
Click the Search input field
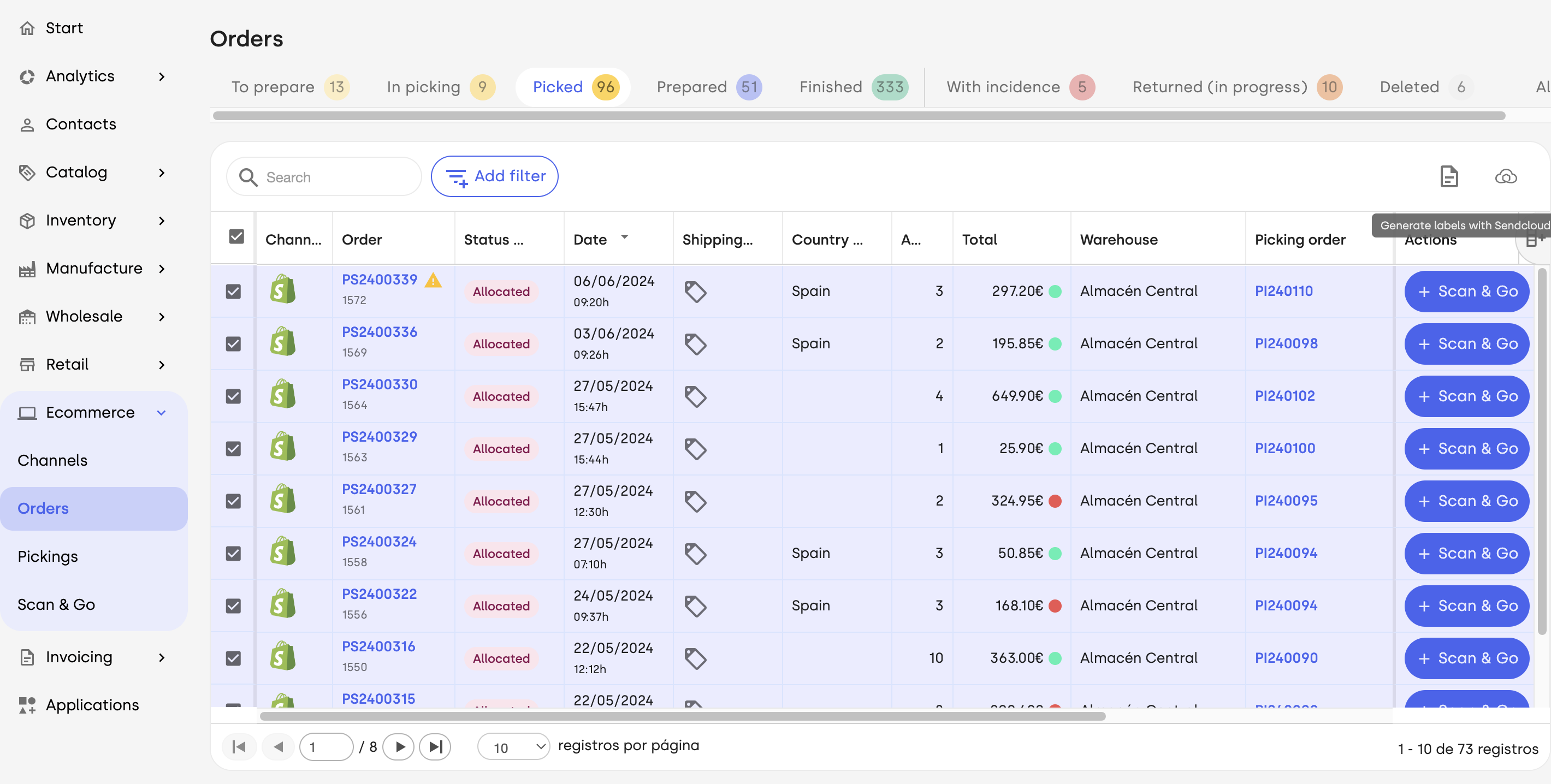(324, 177)
